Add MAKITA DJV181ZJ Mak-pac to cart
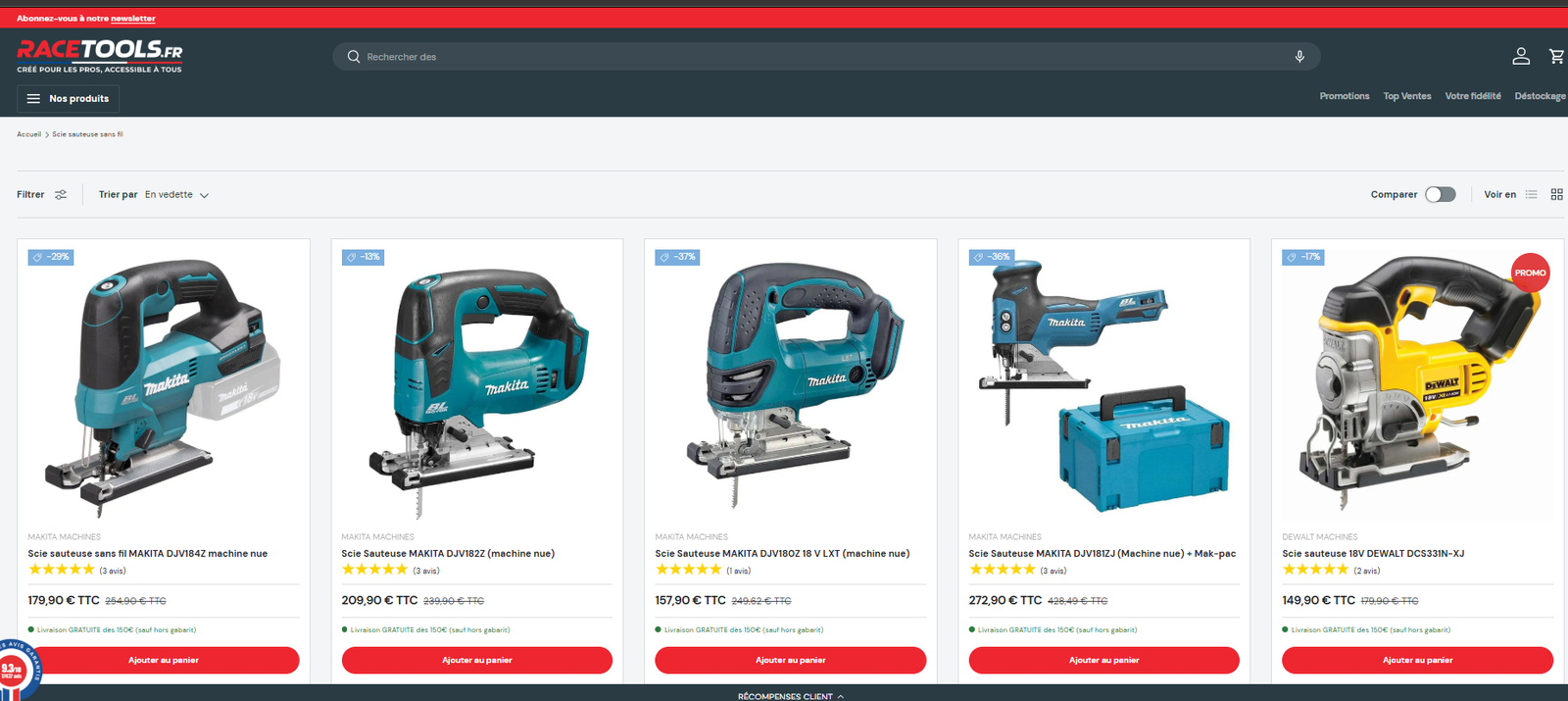The width and height of the screenshot is (1568, 701). [1104, 660]
